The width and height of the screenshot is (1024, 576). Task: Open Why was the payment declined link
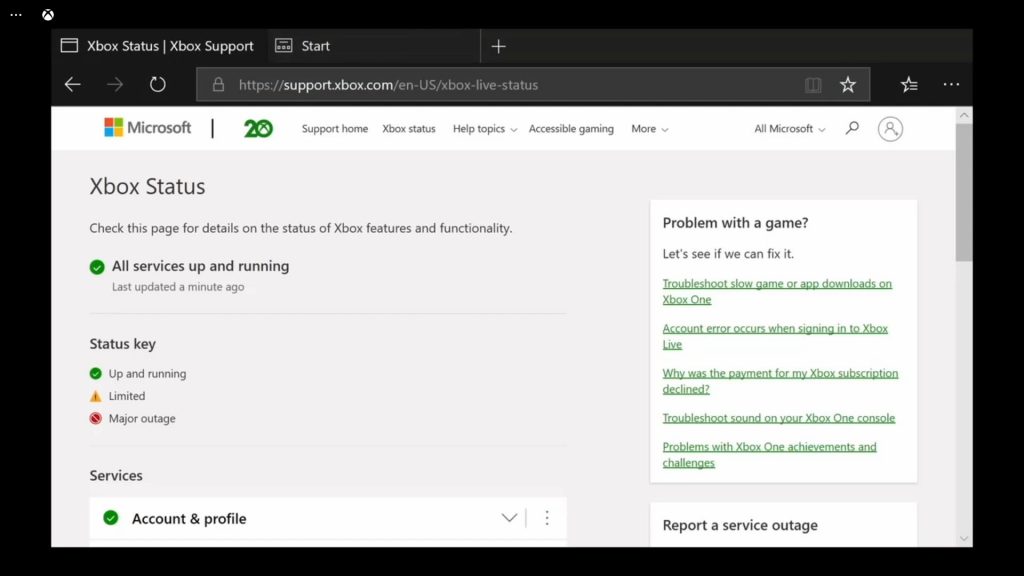click(x=780, y=381)
